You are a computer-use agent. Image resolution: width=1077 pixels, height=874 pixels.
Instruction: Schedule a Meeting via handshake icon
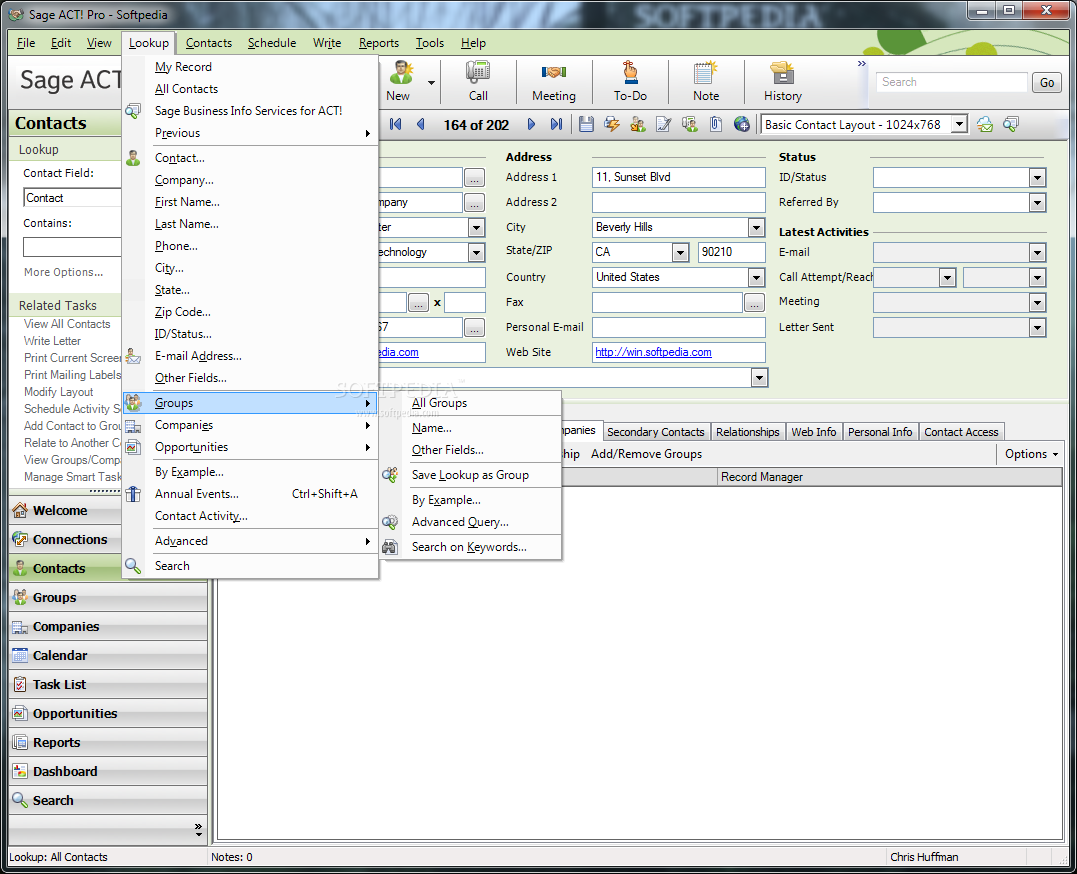554,73
